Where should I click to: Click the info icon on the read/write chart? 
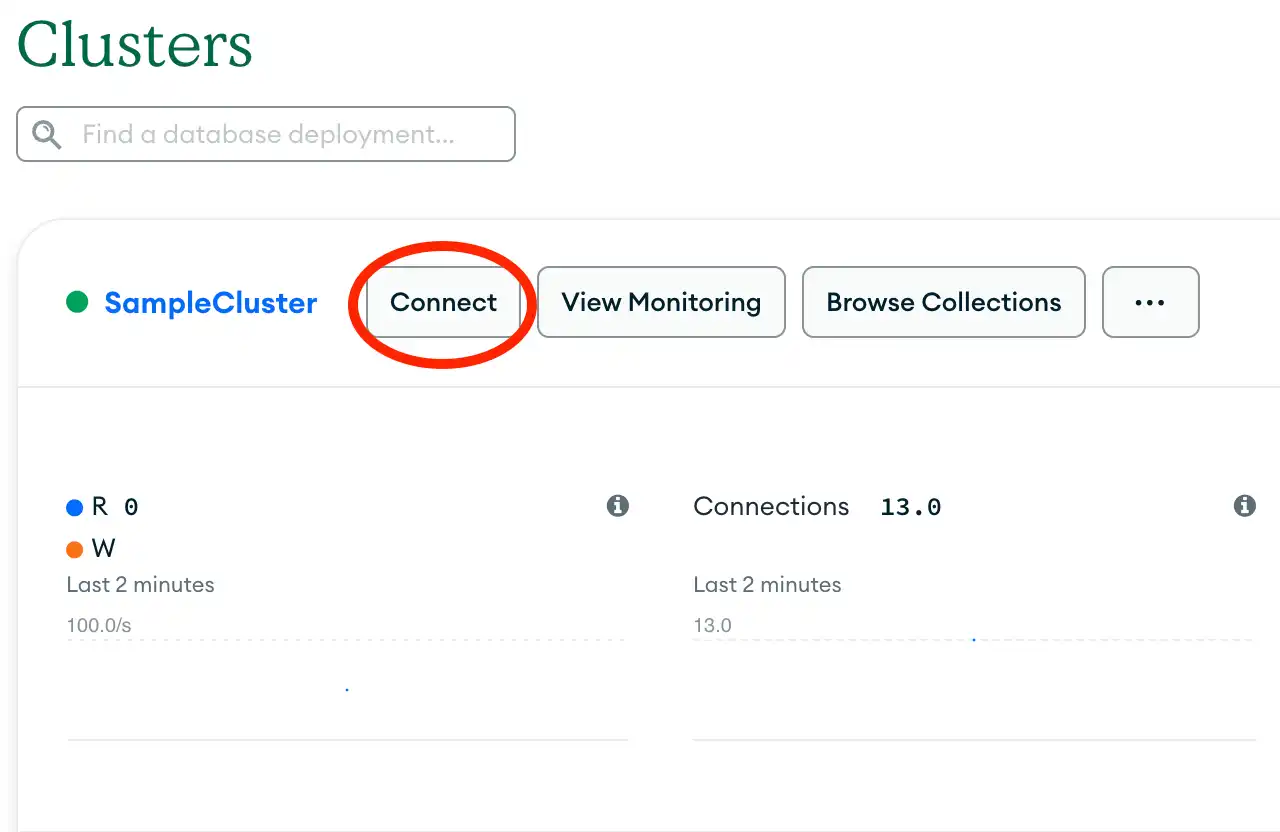pyautogui.click(x=618, y=506)
